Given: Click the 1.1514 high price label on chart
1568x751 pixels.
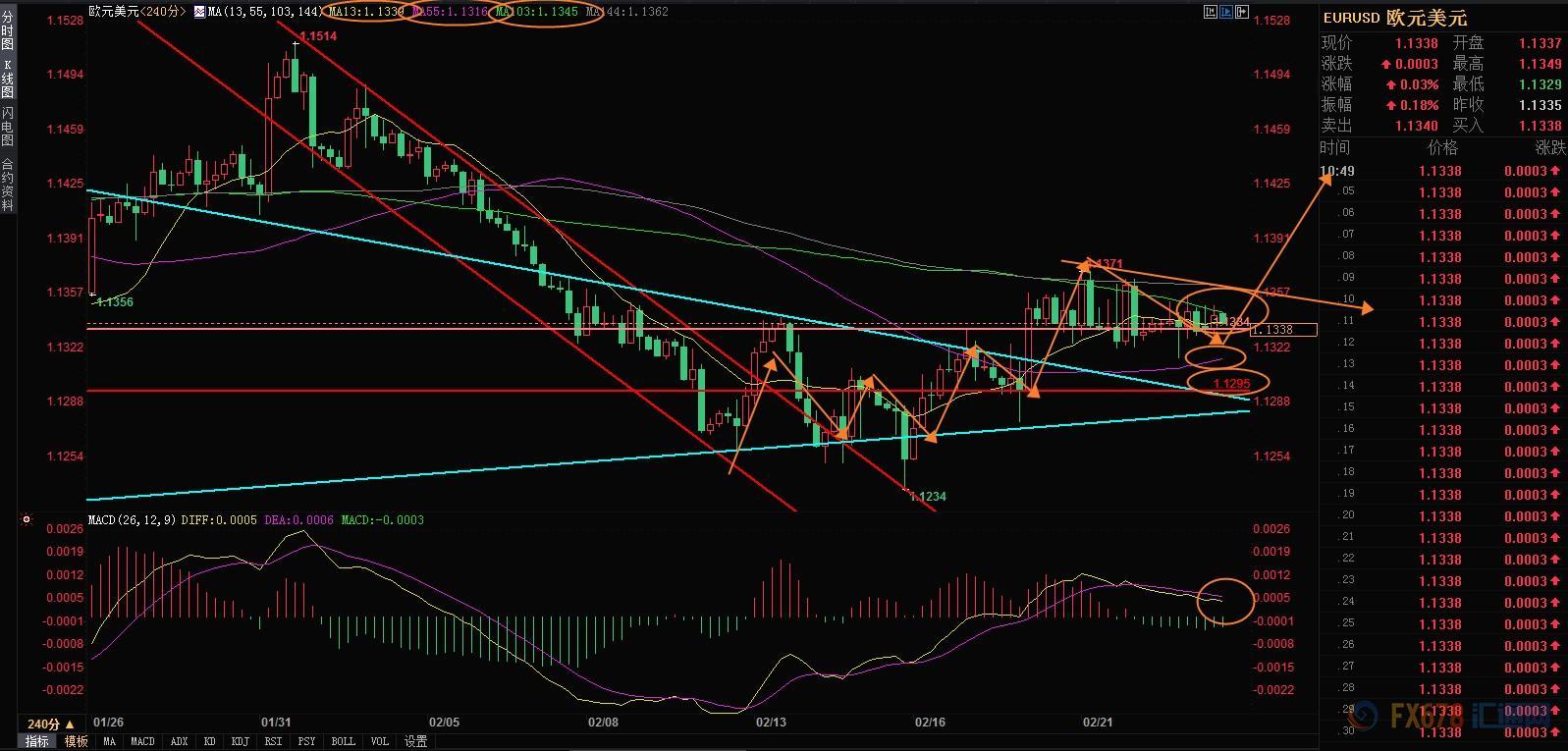Looking at the screenshot, I should pyautogui.click(x=318, y=35).
